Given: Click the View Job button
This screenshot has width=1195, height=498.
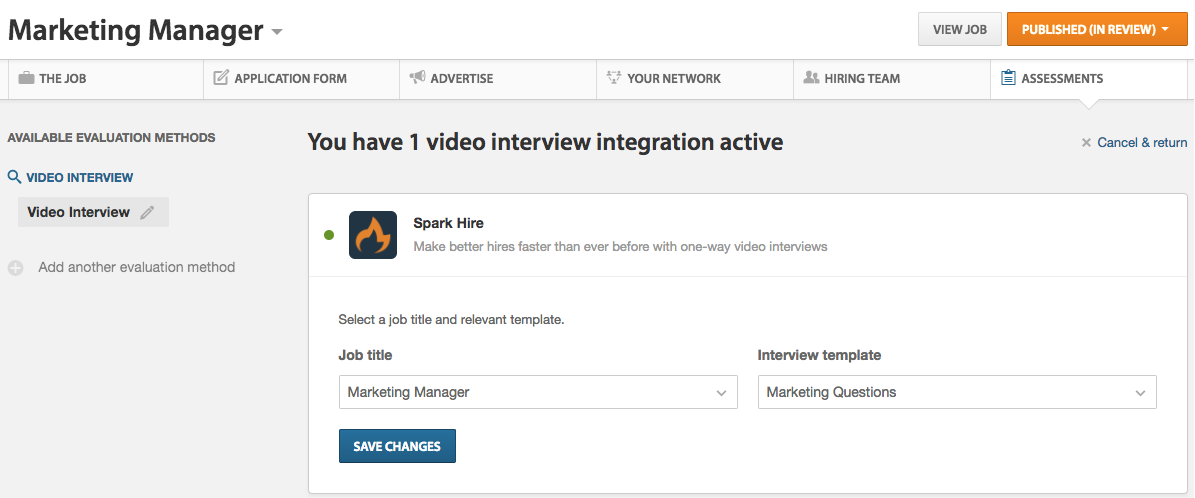Looking at the screenshot, I should coord(959,30).
